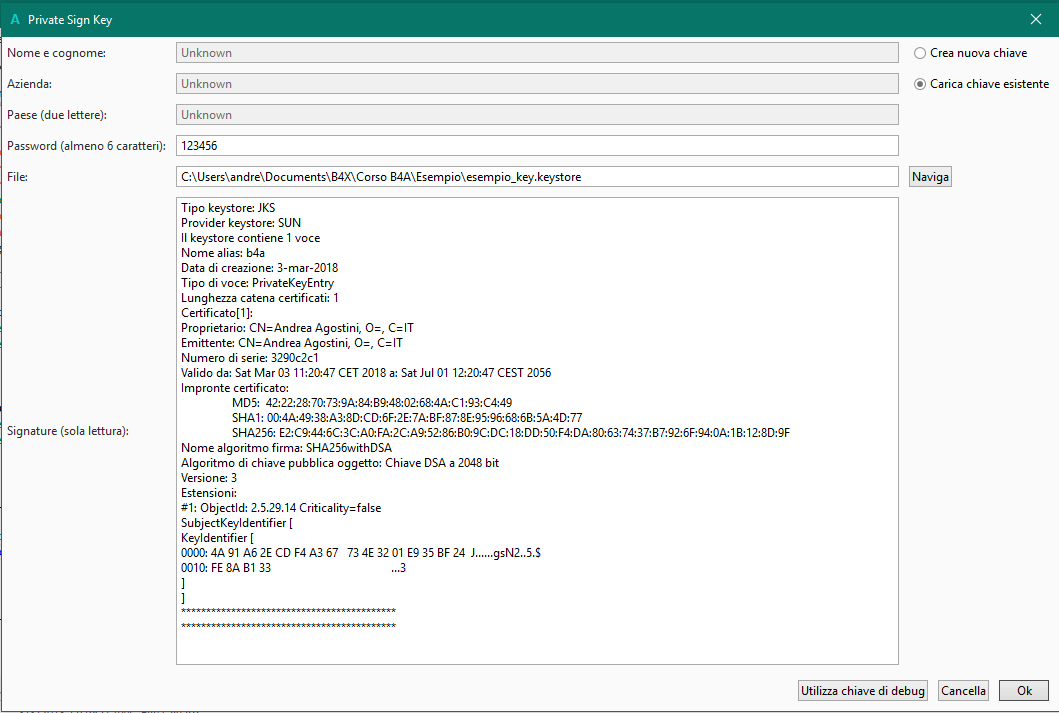Image resolution: width=1059 pixels, height=713 pixels.
Task: Click the Nome e cognome field
Action: pos(537,53)
